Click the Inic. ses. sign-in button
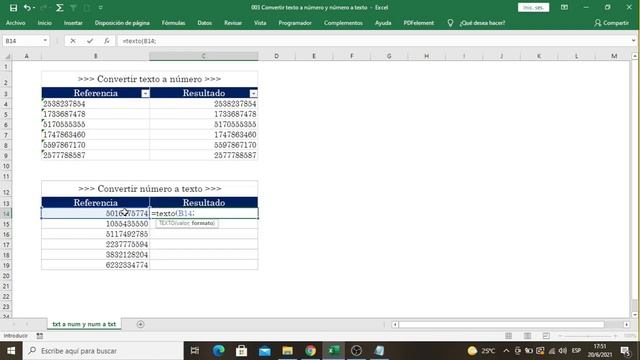640x360 pixels. 533,7
